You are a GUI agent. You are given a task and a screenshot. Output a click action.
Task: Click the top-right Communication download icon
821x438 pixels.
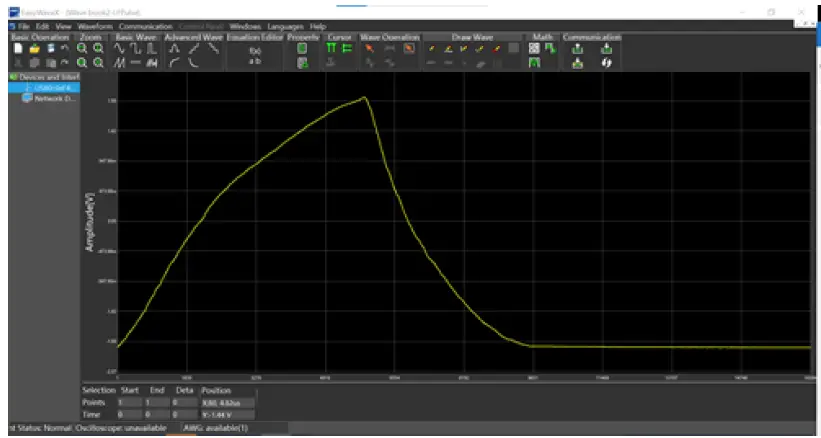pyautogui.click(x=606, y=49)
